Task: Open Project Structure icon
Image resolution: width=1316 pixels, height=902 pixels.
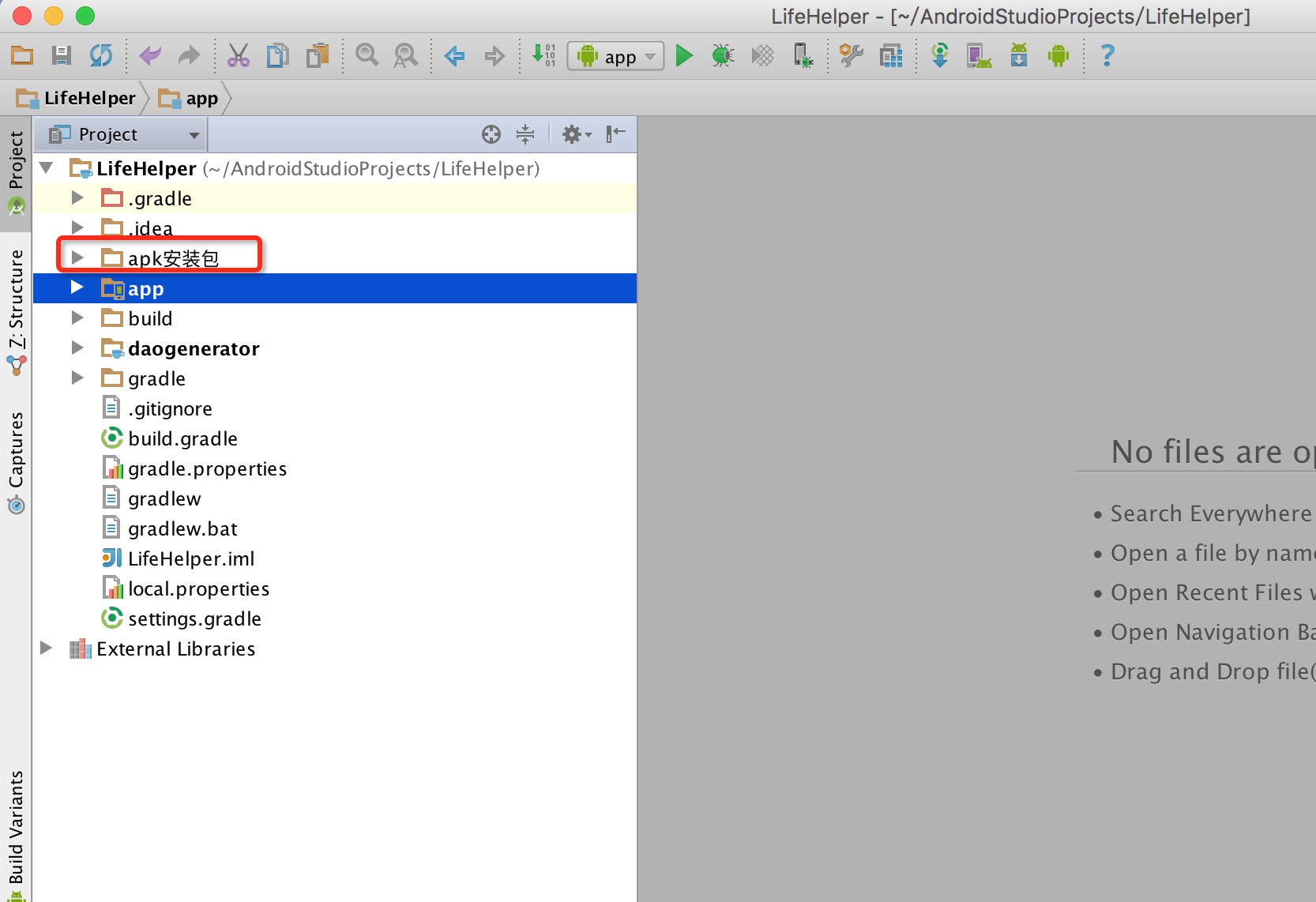Action: 891,55
